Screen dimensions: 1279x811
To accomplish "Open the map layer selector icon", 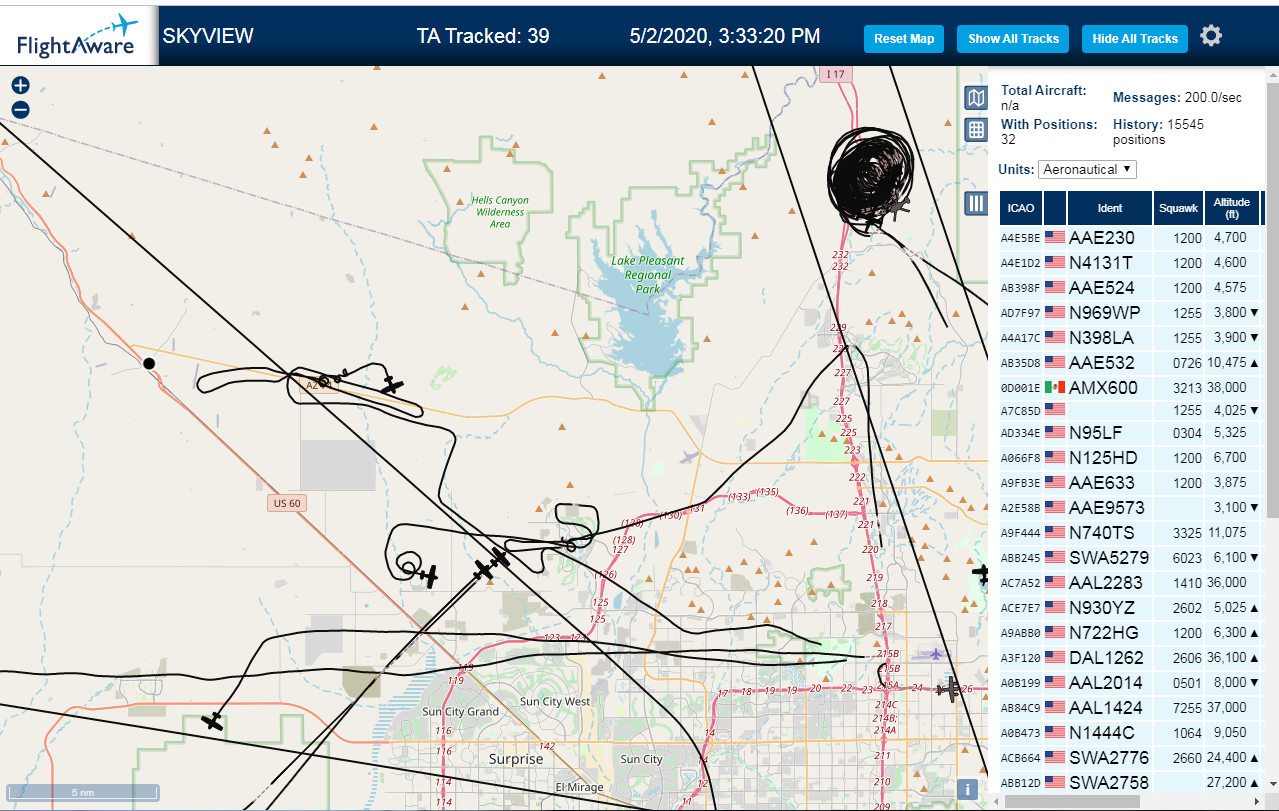I will click(976, 97).
